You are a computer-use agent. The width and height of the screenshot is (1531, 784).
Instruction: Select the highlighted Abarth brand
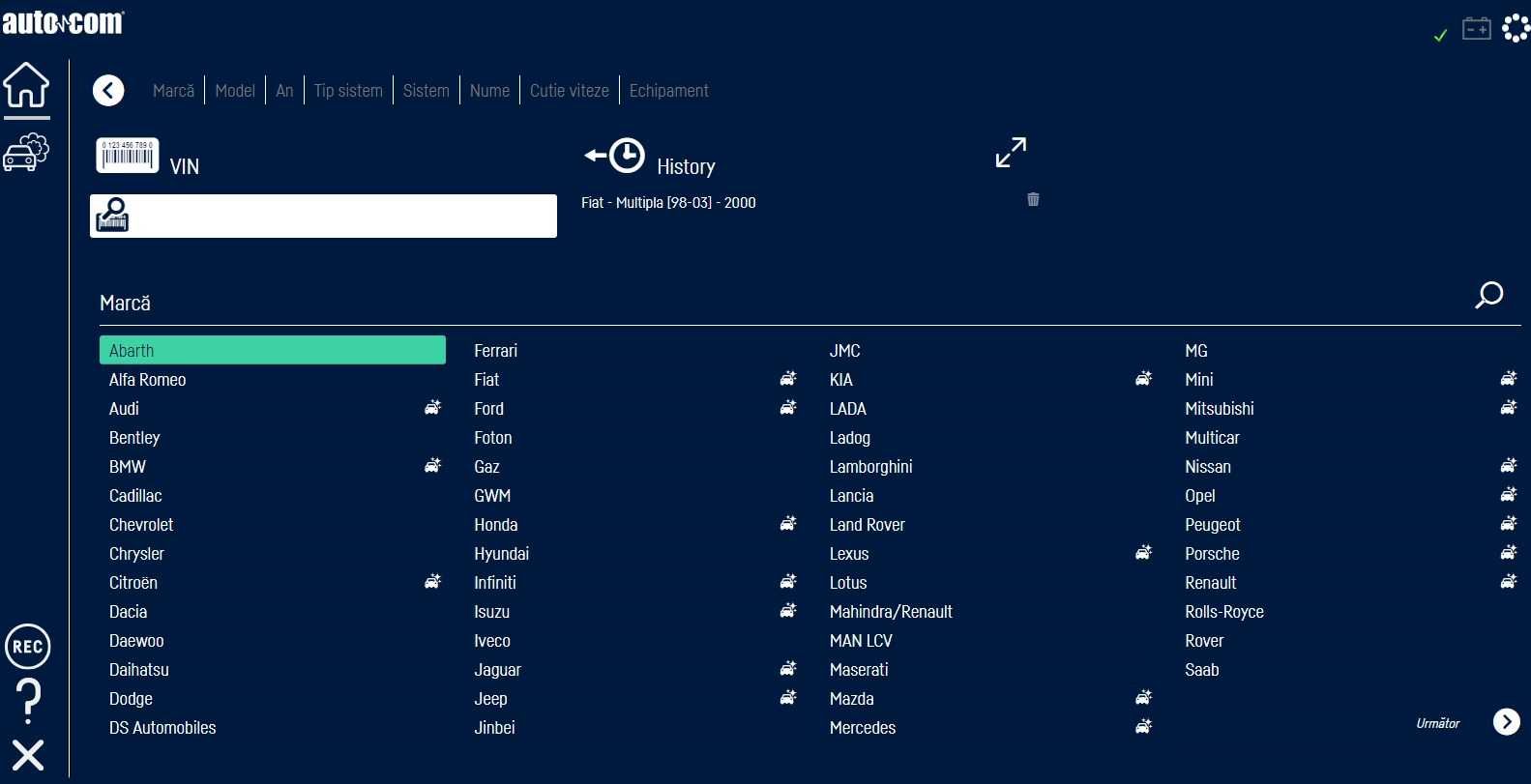[273, 350]
